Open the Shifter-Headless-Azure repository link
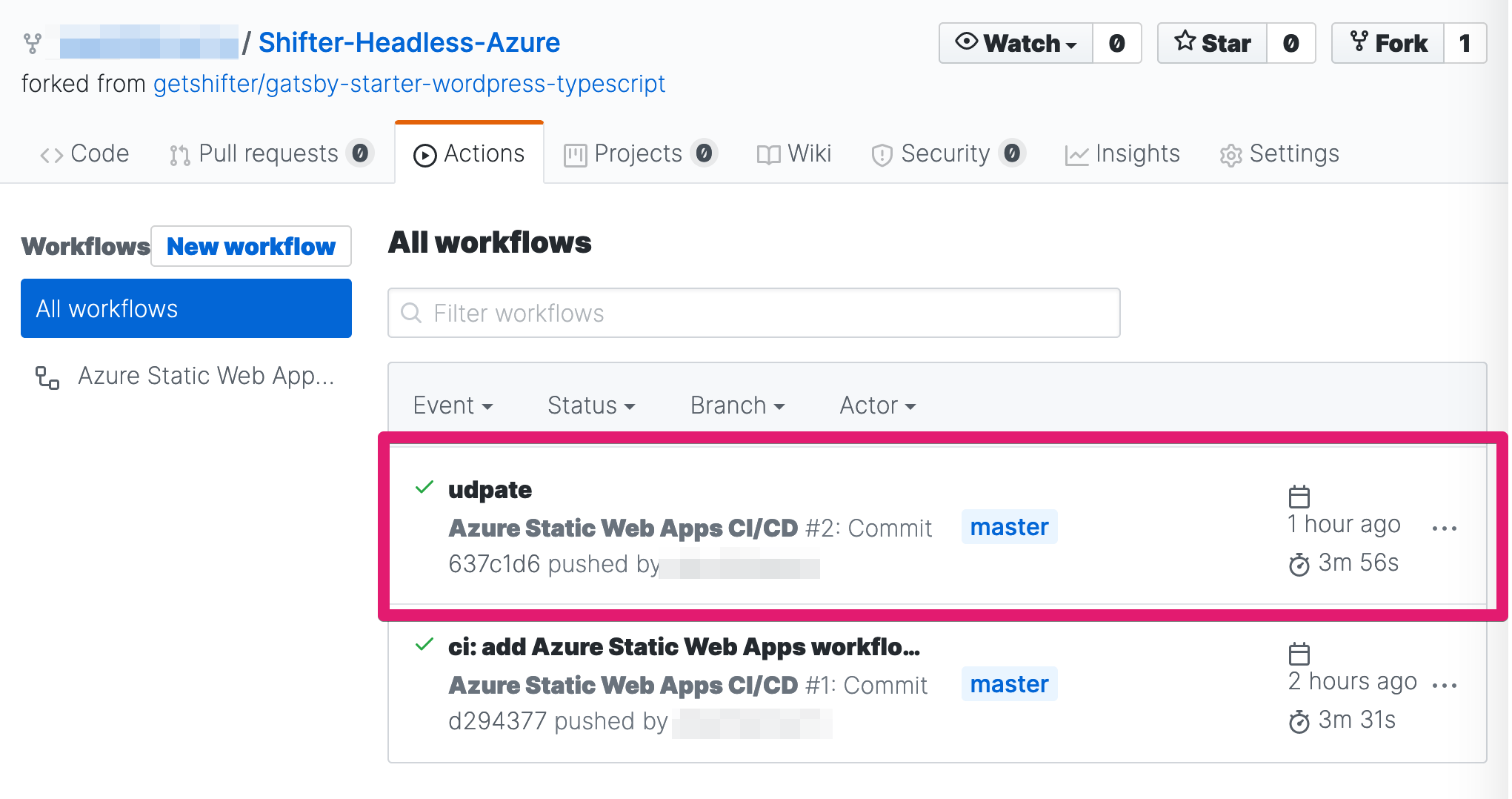This screenshot has width=1512, height=799. [x=409, y=42]
